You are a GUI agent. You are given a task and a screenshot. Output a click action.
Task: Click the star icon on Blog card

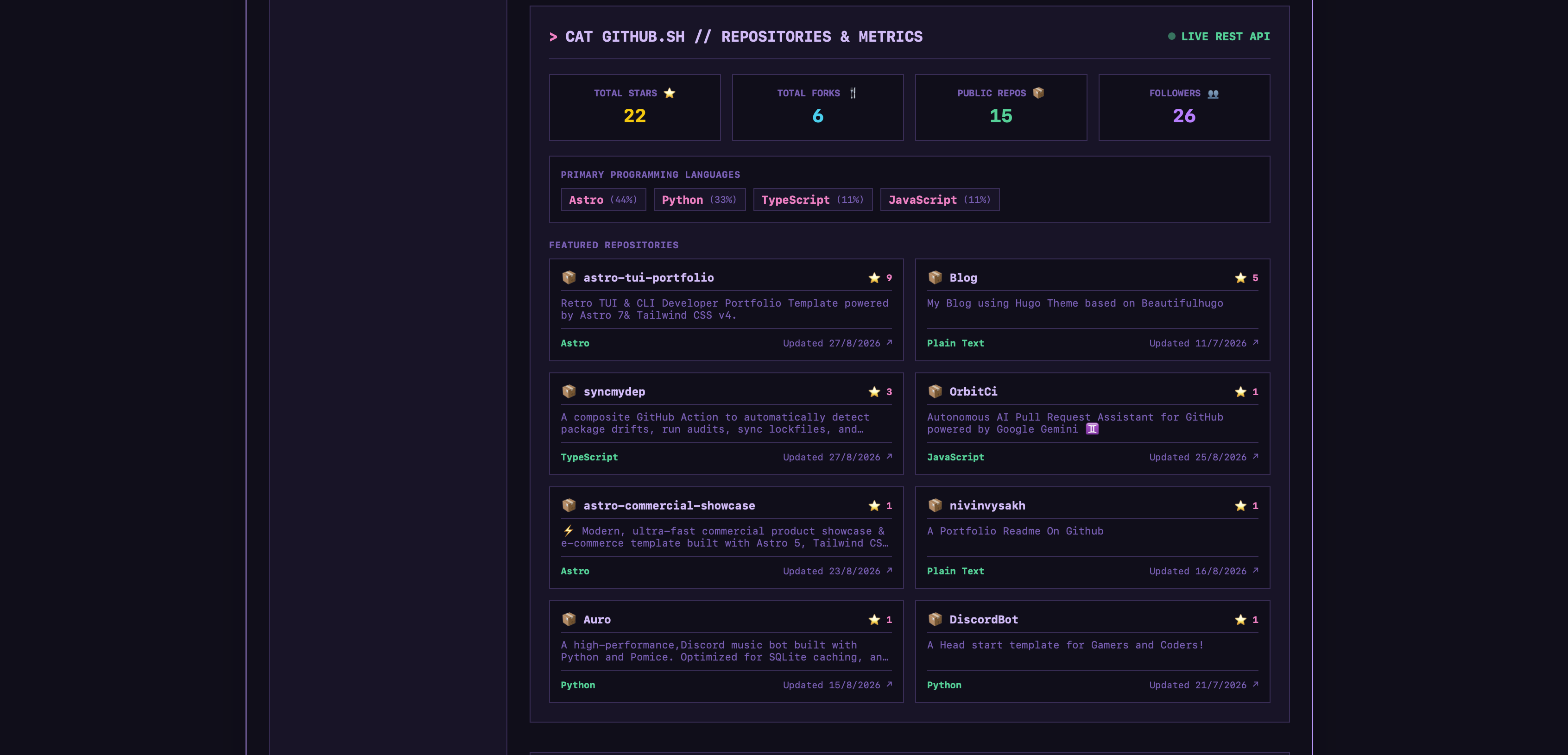1240,277
